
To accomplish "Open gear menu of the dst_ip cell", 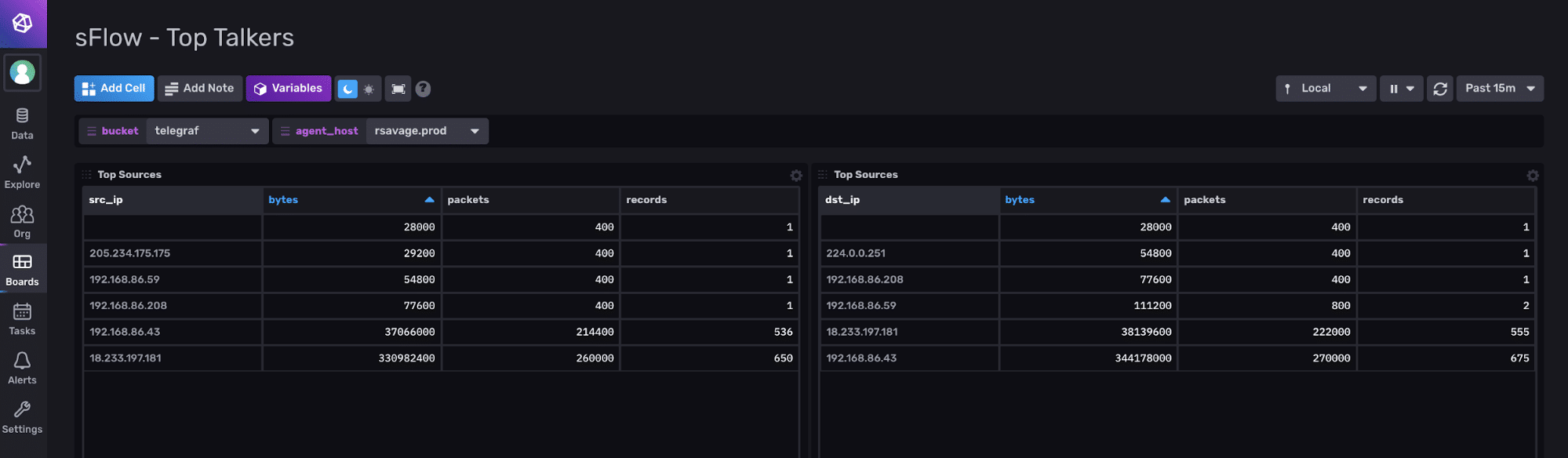I will 1533,176.
